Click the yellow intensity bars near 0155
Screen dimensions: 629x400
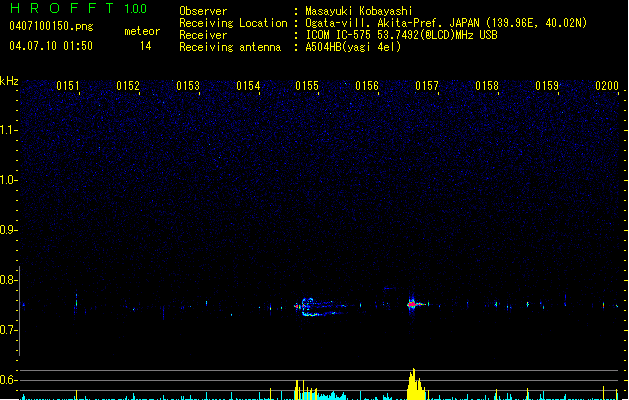(x=306, y=390)
